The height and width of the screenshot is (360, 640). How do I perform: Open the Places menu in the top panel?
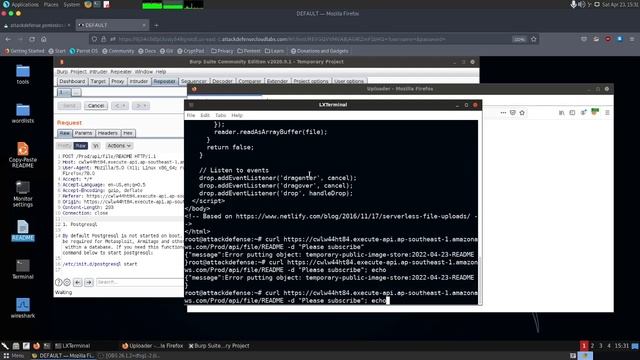click(x=51, y=4)
